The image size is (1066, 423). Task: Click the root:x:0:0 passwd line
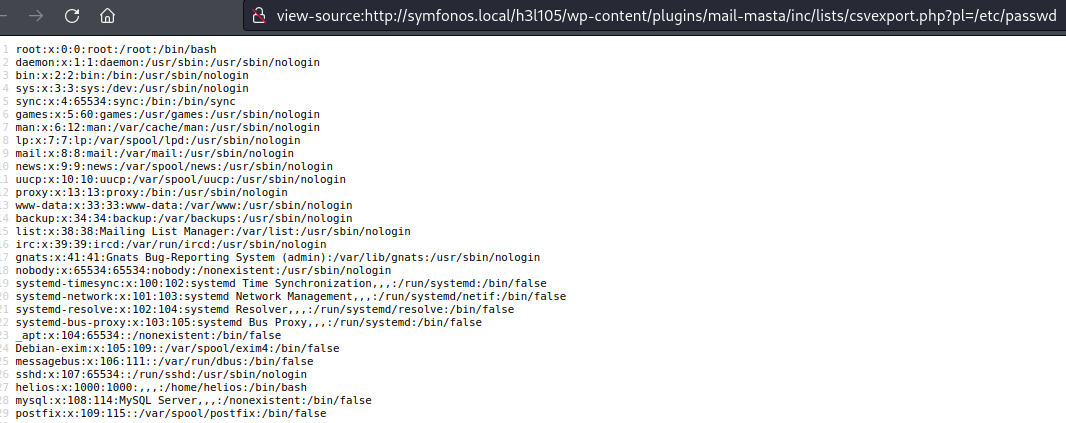point(116,49)
